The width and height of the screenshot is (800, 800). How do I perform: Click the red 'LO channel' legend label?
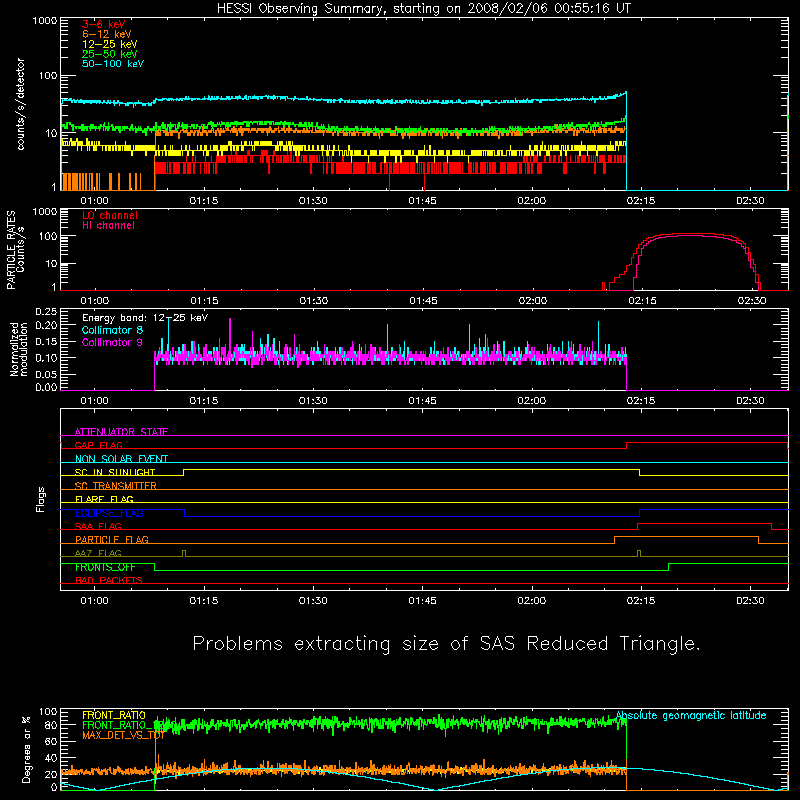pyautogui.click(x=110, y=215)
